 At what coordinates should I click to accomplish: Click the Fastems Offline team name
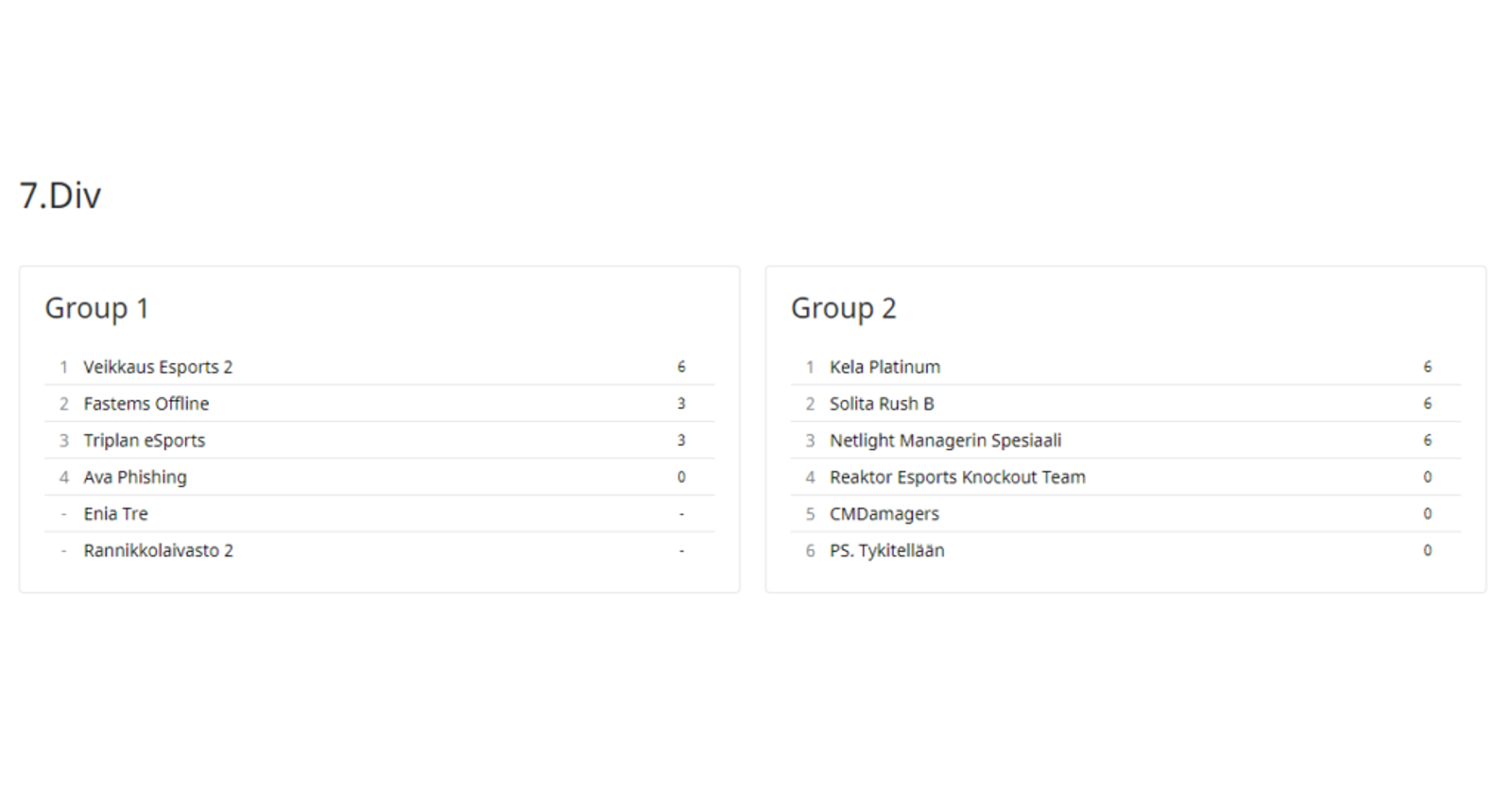(146, 404)
